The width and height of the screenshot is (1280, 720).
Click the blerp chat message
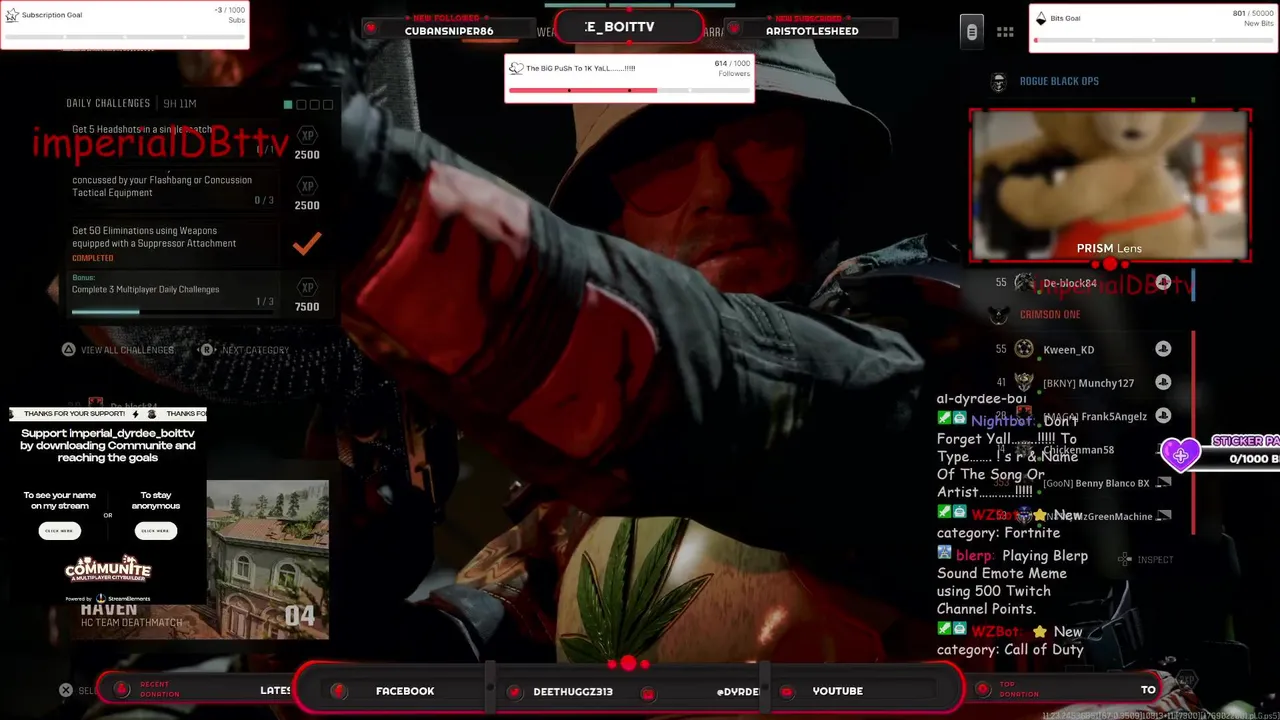(1012, 582)
